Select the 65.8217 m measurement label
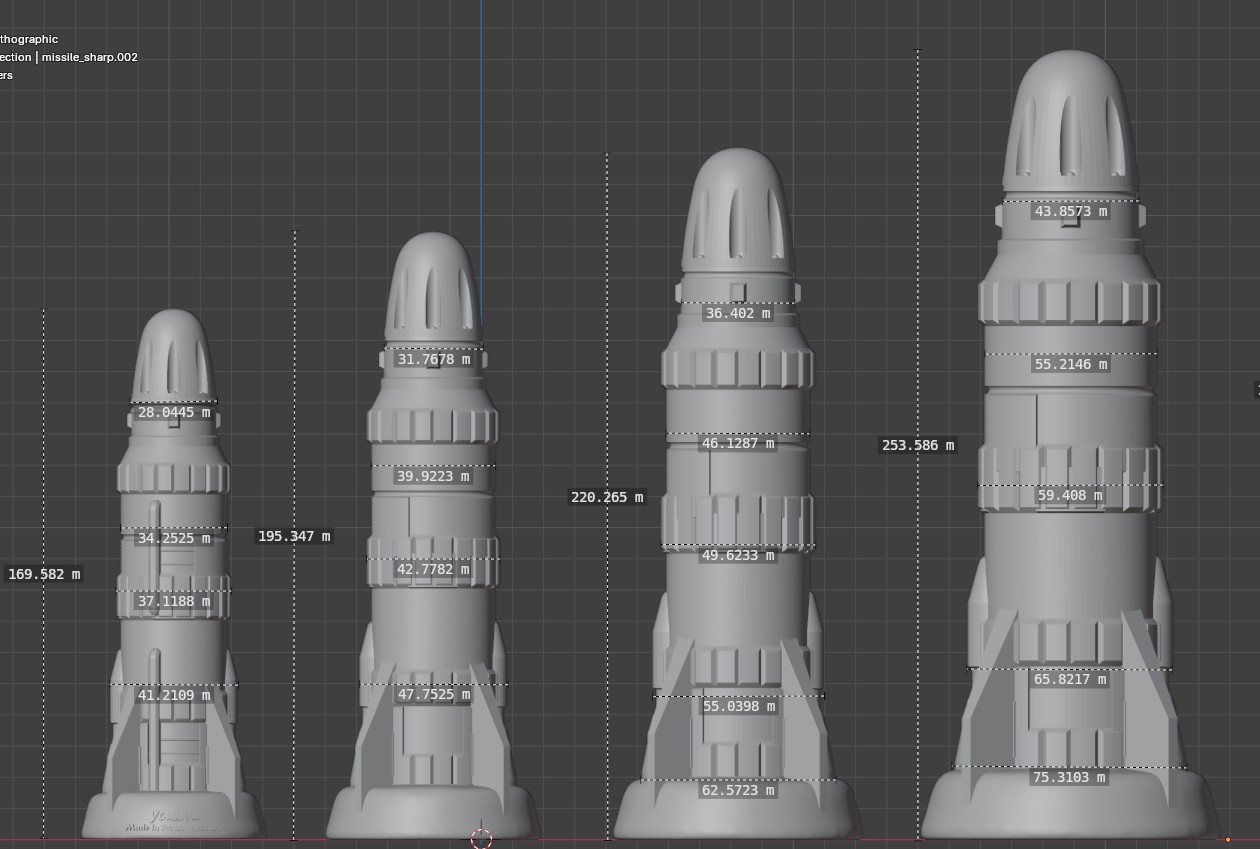 (x=1070, y=679)
